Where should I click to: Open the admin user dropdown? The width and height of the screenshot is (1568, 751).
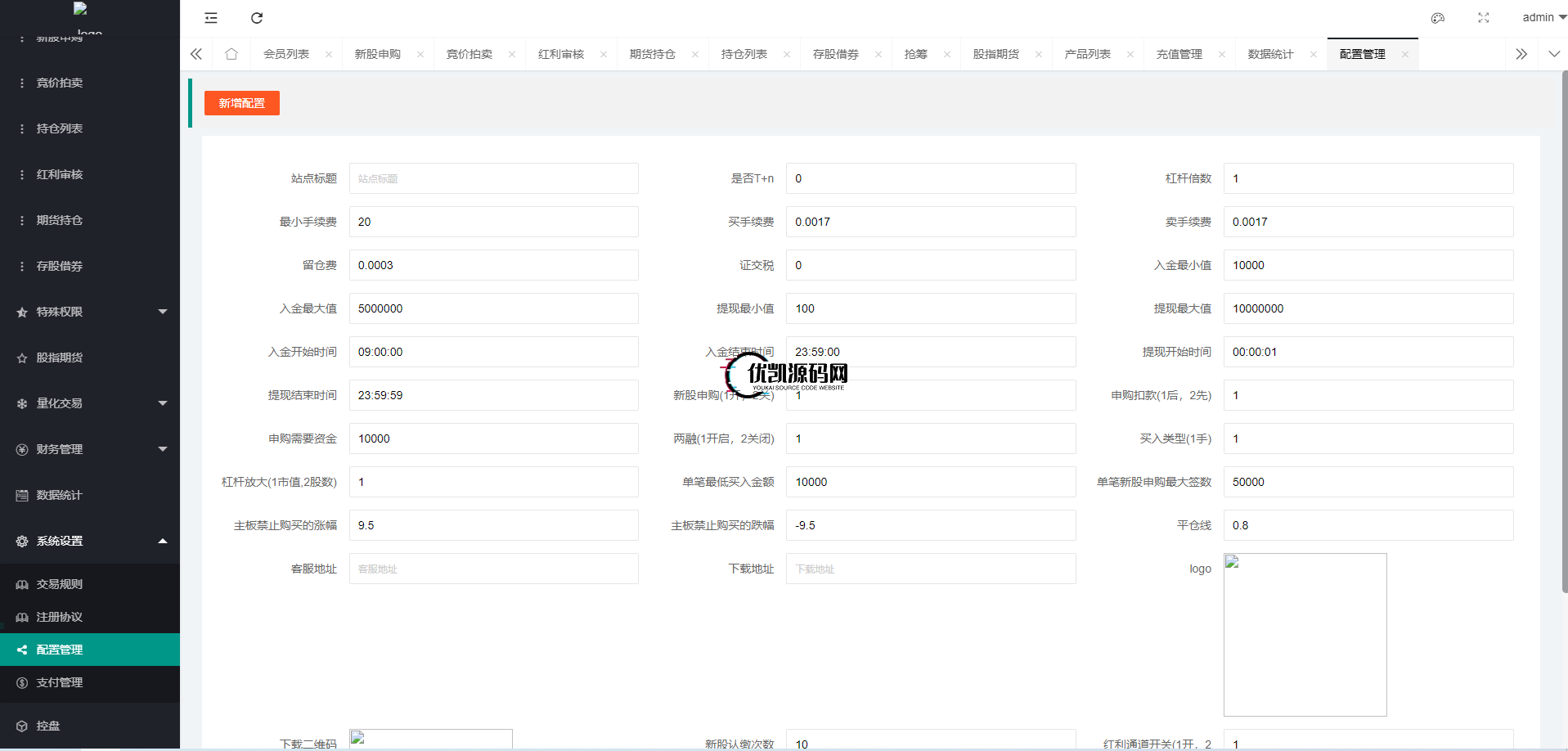1543,17
